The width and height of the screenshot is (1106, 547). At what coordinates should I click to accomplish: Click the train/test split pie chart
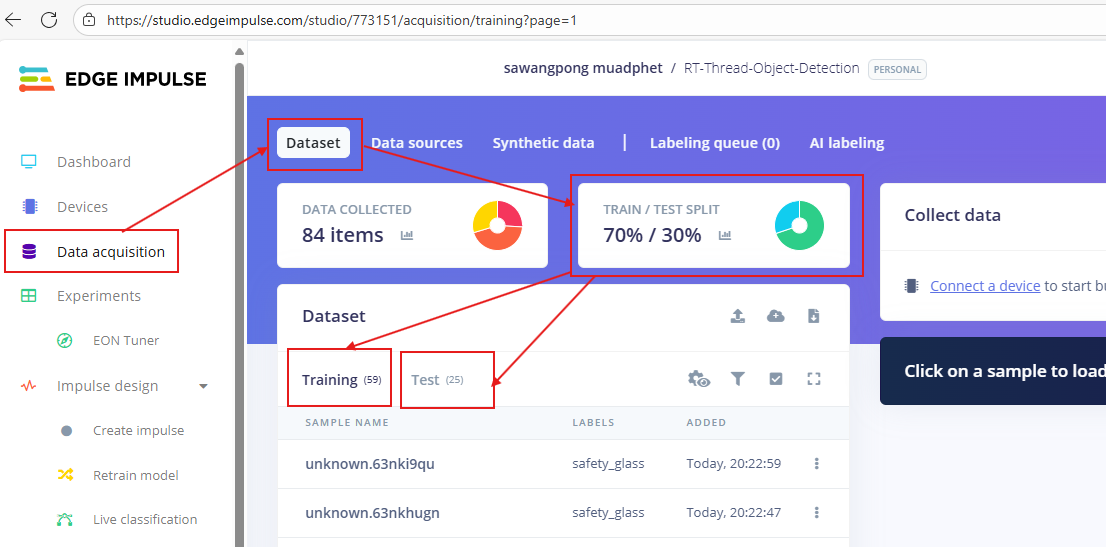pos(799,225)
